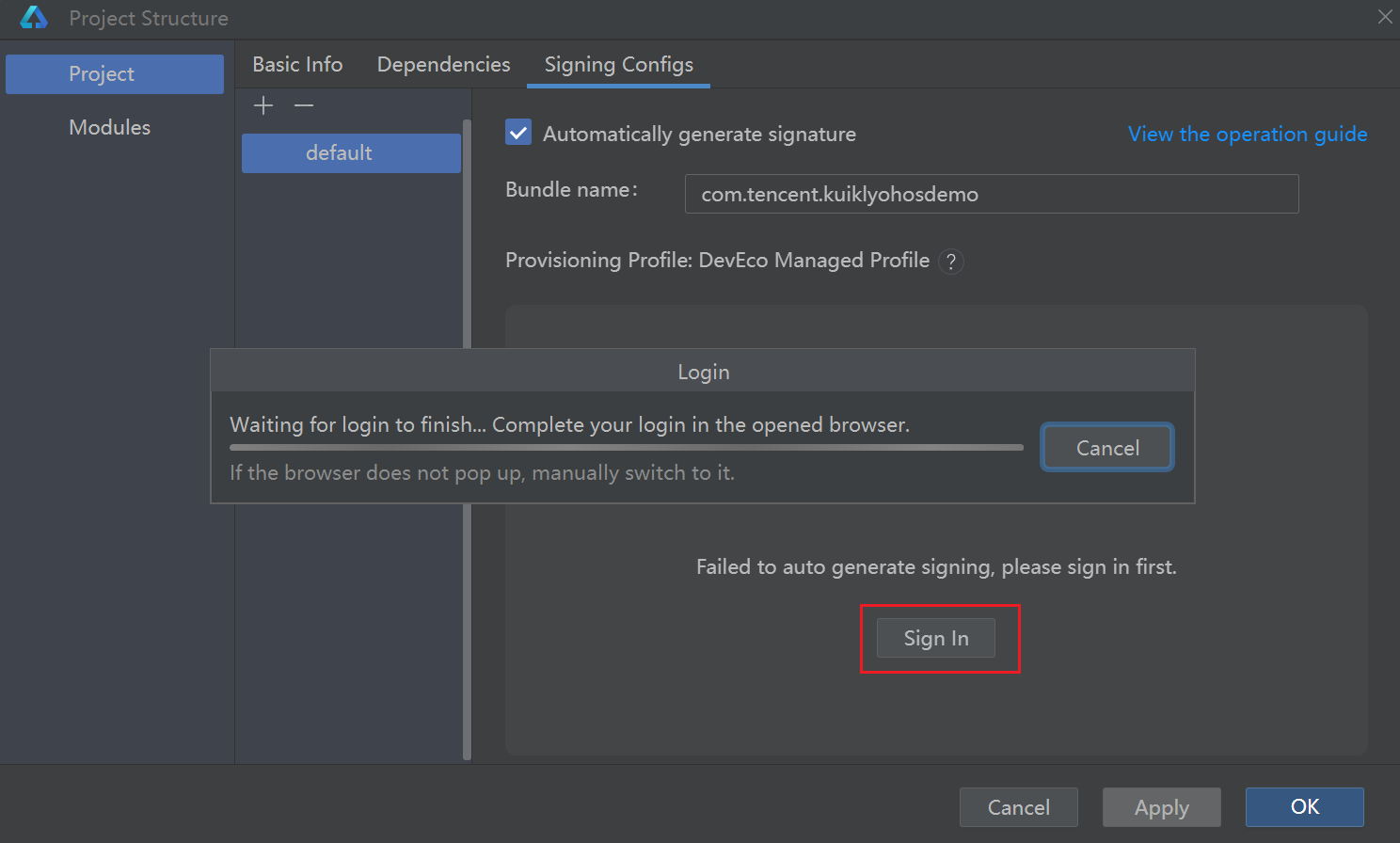Close the Project Structure window
The height and width of the screenshot is (843, 1400).
coord(1385,17)
